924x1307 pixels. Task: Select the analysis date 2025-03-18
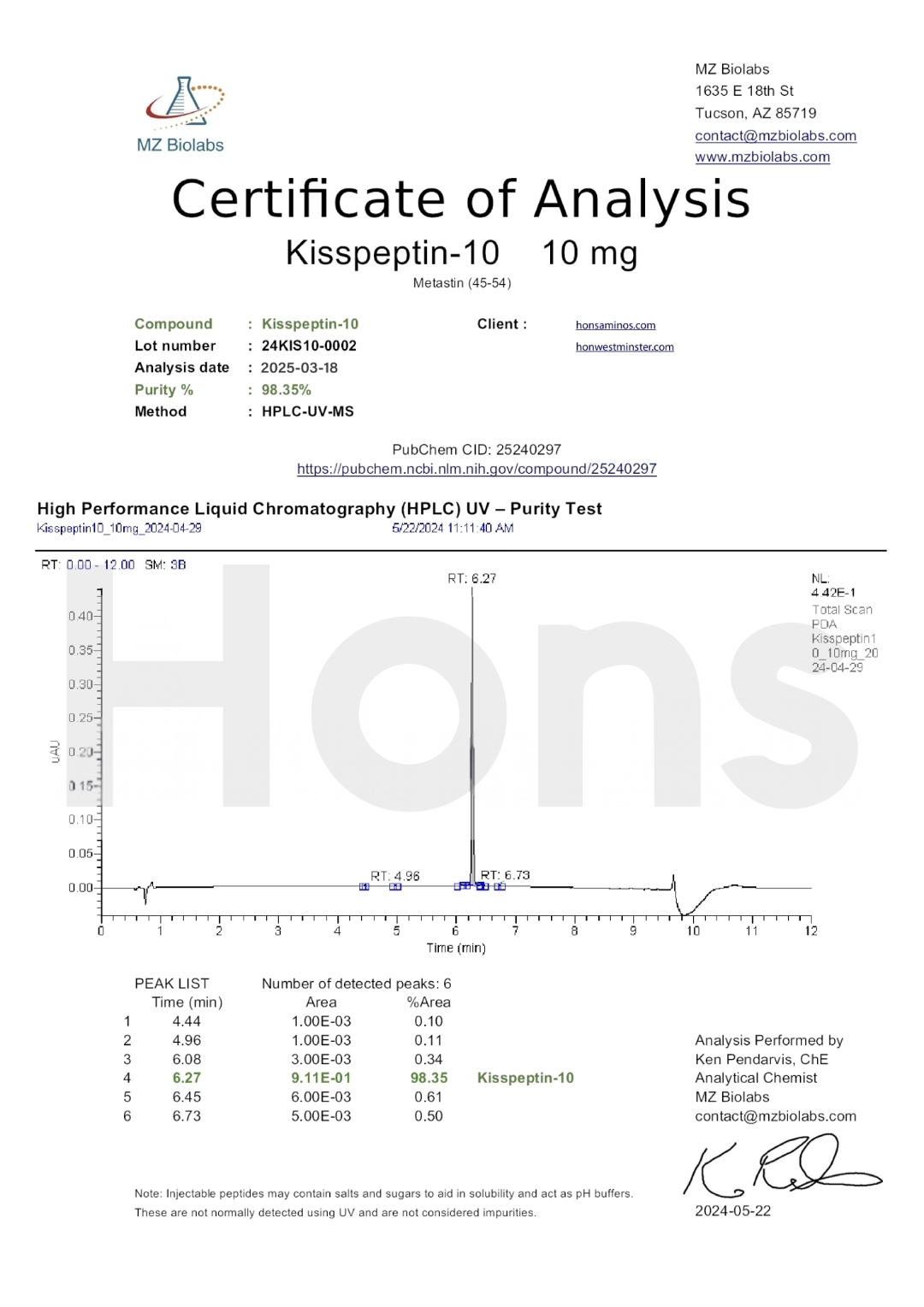point(299,368)
